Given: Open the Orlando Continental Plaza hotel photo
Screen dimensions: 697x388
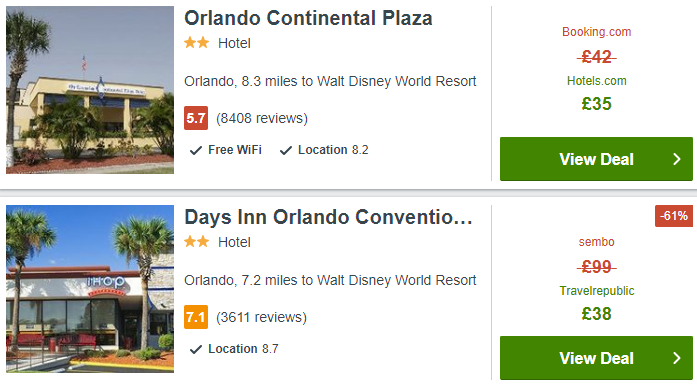Looking at the screenshot, I should click(90, 90).
